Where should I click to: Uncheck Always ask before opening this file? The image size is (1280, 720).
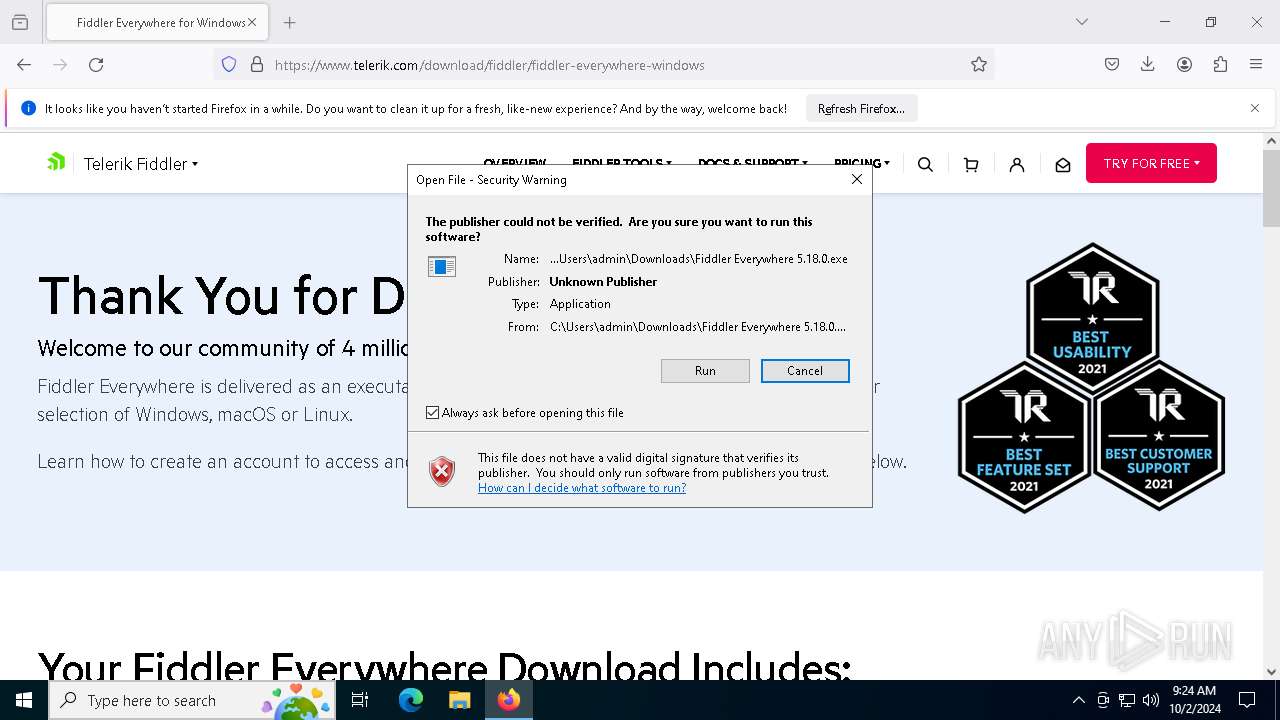(x=433, y=412)
